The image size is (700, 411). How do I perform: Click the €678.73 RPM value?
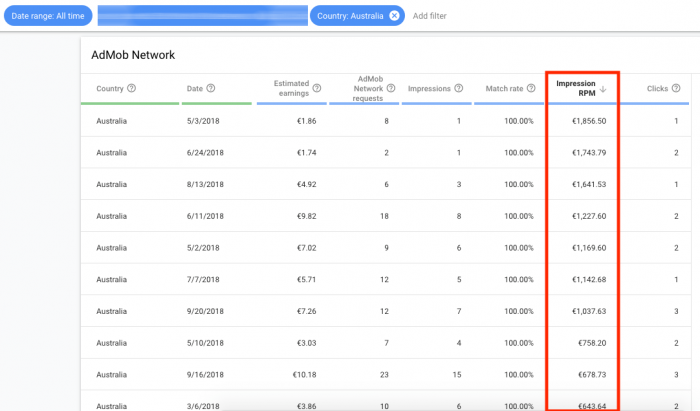tap(592, 374)
